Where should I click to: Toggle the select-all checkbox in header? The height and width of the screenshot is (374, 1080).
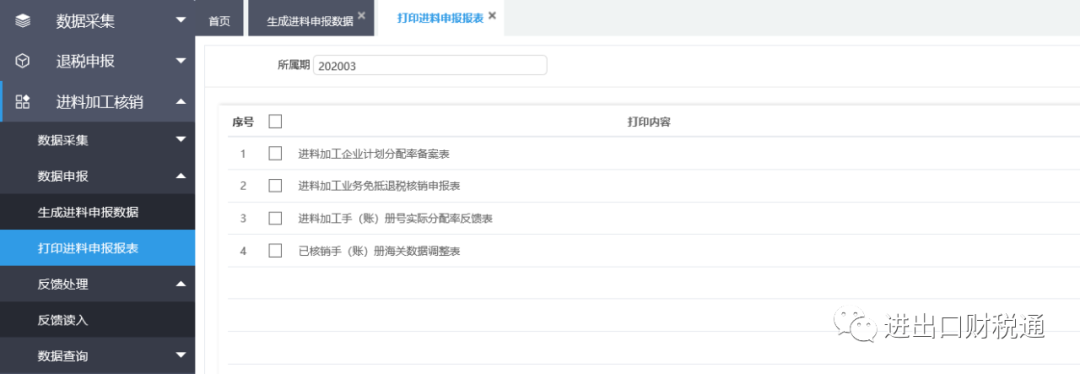tap(276, 121)
